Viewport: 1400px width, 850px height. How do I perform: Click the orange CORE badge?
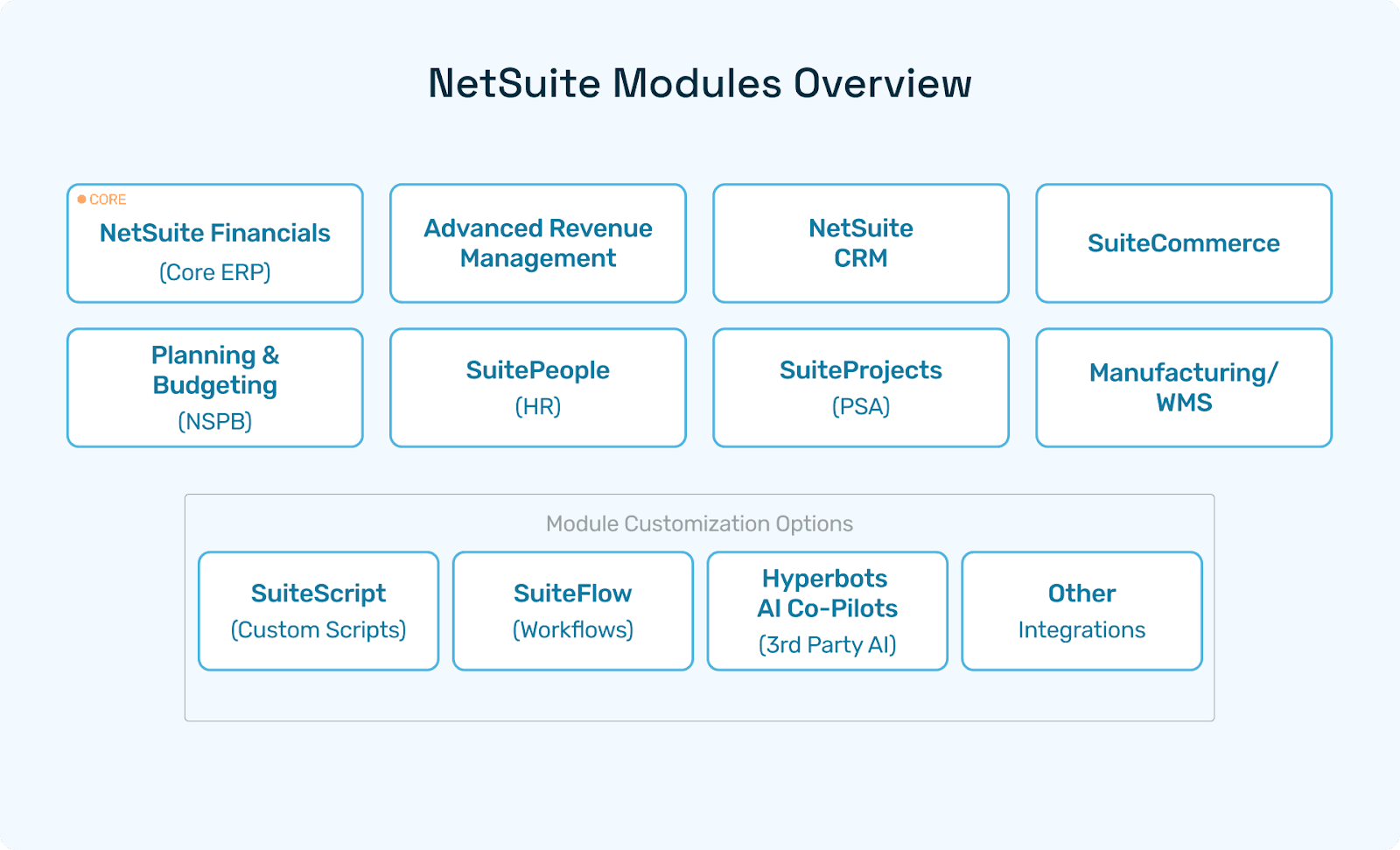coord(102,200)
